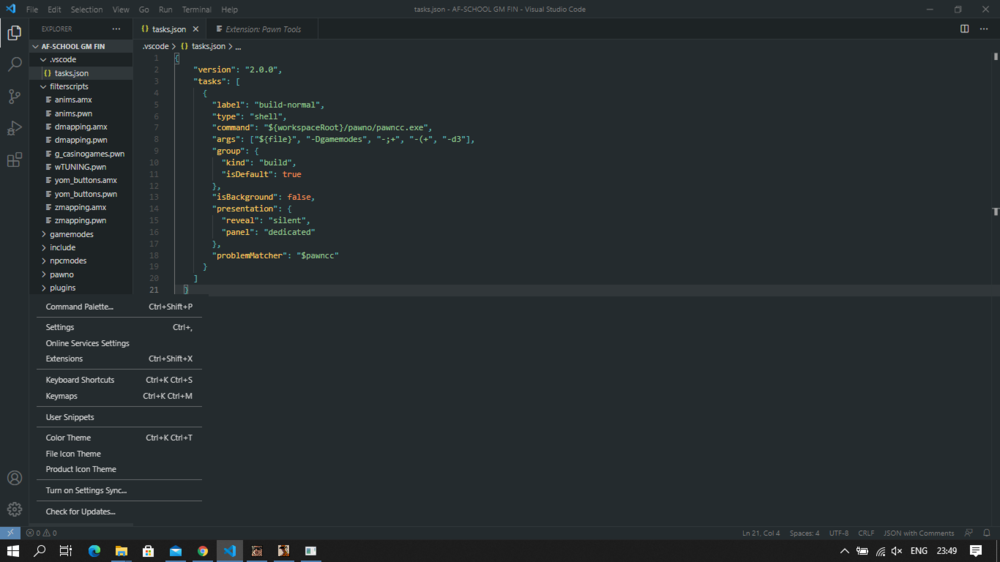This screenshot has height=562, width=1000.
Task: Open File Explorer from taskbar
Action: 121,551
